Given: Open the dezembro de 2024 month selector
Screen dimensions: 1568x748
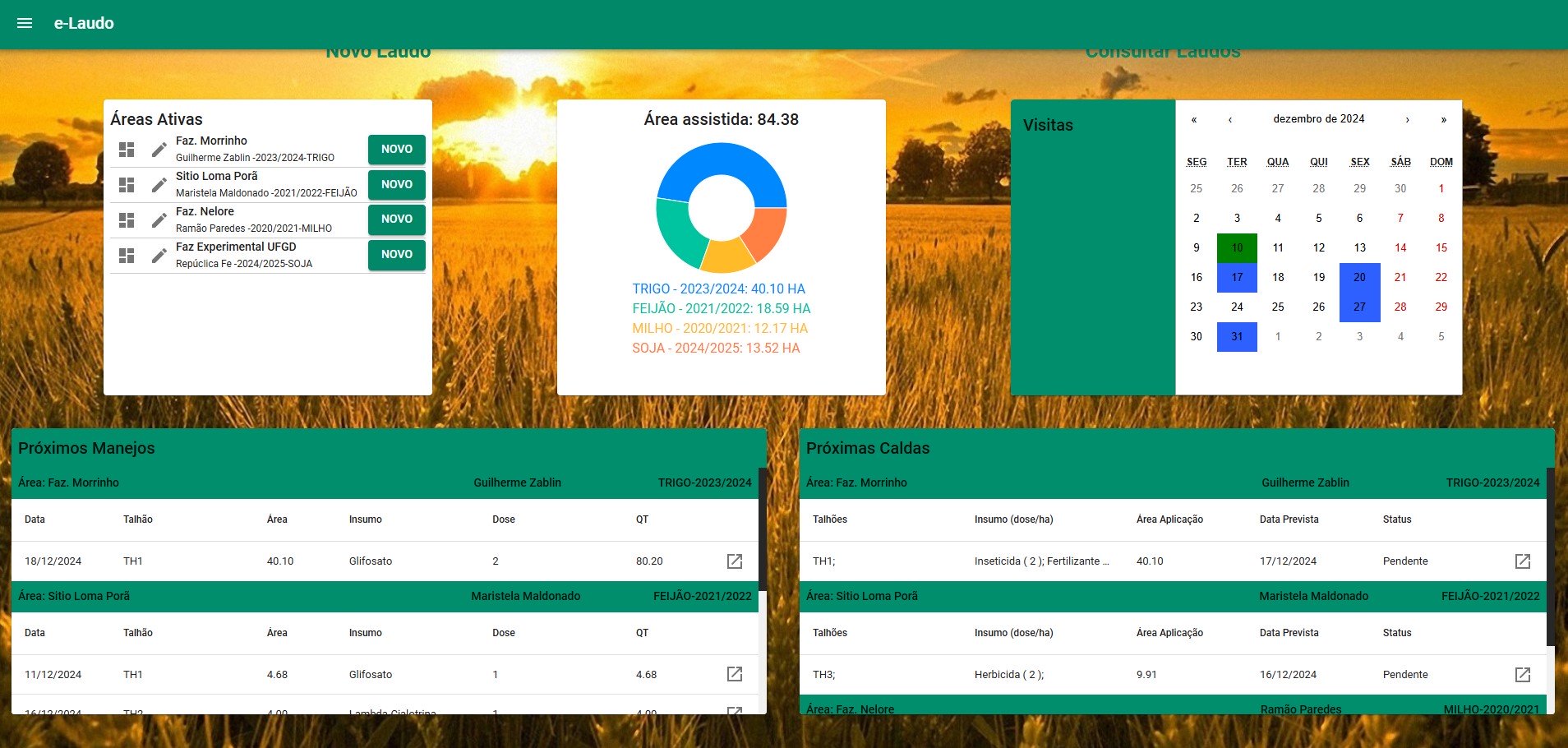Looking at the screenshot, I should coord(1318,119).
